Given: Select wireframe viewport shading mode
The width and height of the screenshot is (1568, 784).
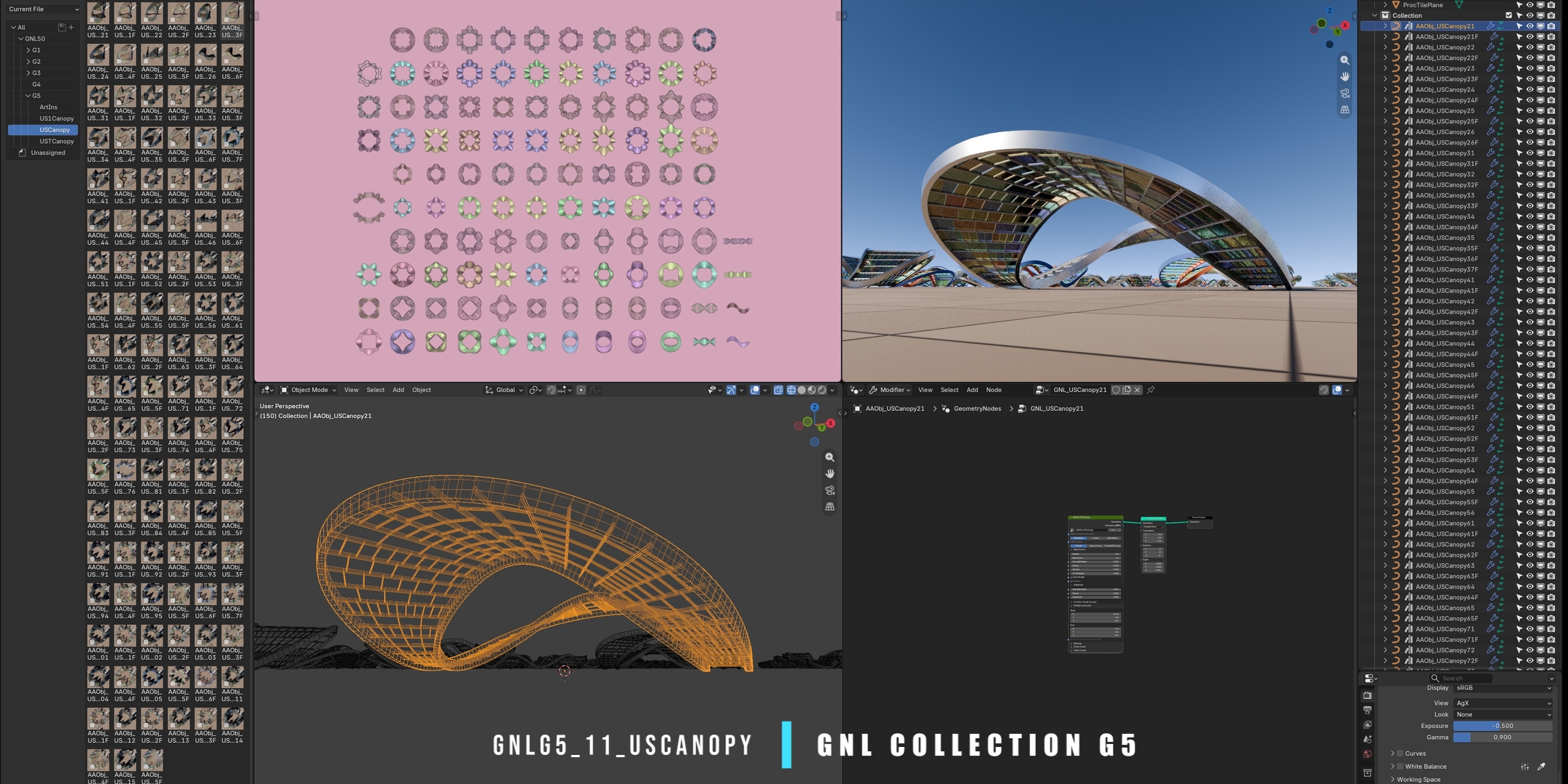Looking at the screenshot, I should [791, 390].
